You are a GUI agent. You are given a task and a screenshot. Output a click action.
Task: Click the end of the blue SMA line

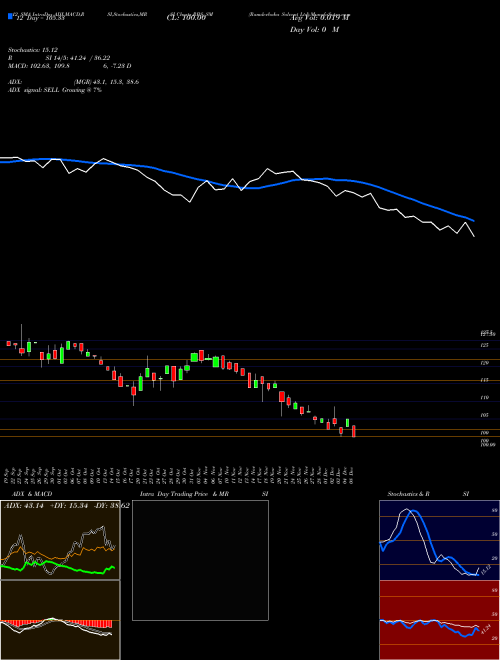(474, 221)
